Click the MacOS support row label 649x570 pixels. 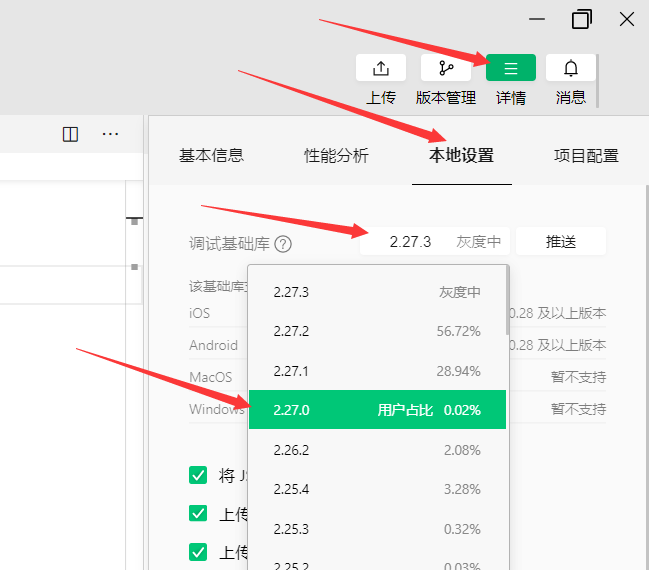point(211,377)
